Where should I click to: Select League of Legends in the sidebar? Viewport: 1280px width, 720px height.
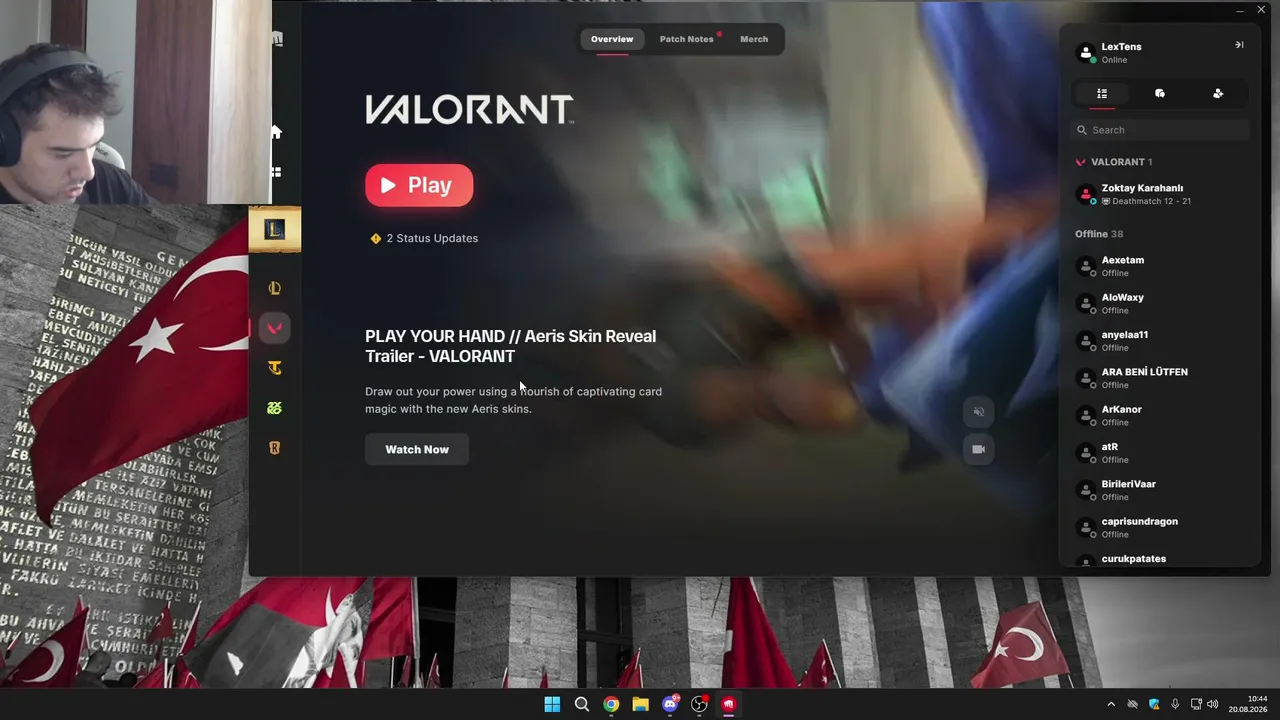click(x=275, y=288)
